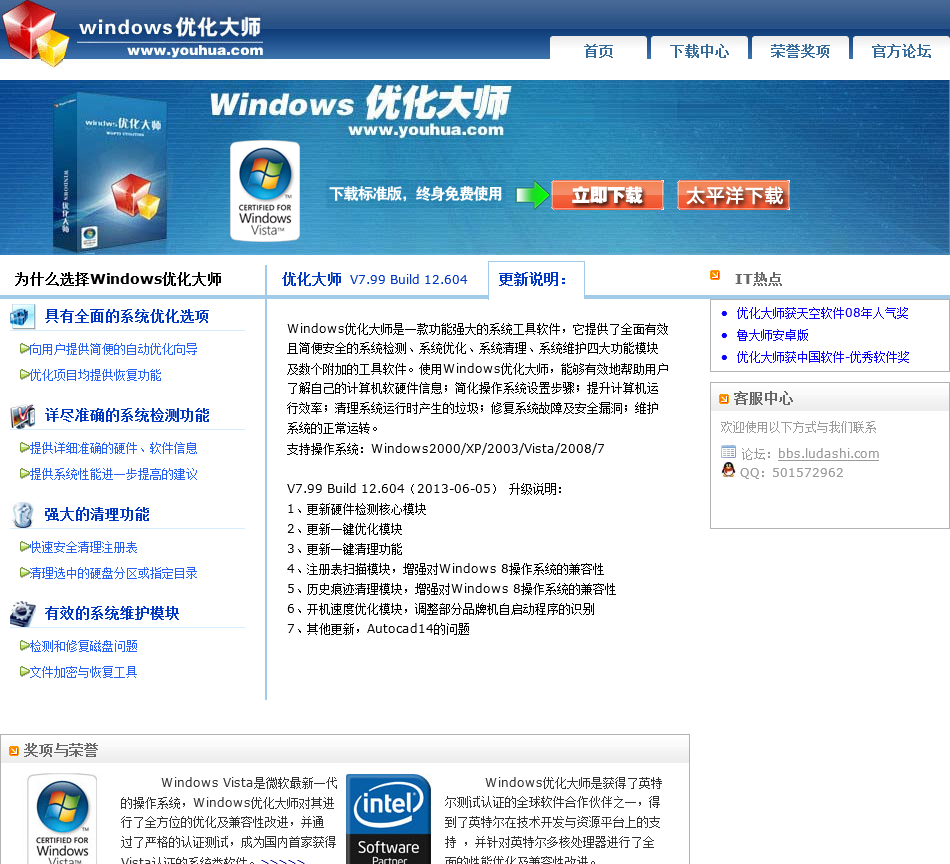Click link 提供系统性能进一步提高的建议

pyautogui.click(x=113, y=474)
